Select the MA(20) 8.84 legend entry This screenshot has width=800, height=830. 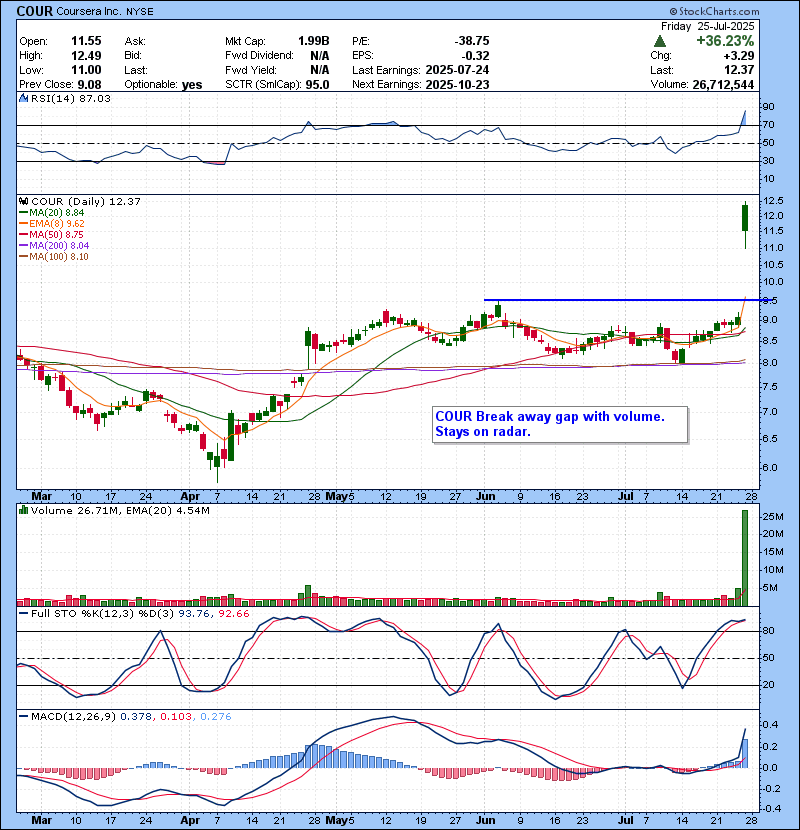click(52, 213)
